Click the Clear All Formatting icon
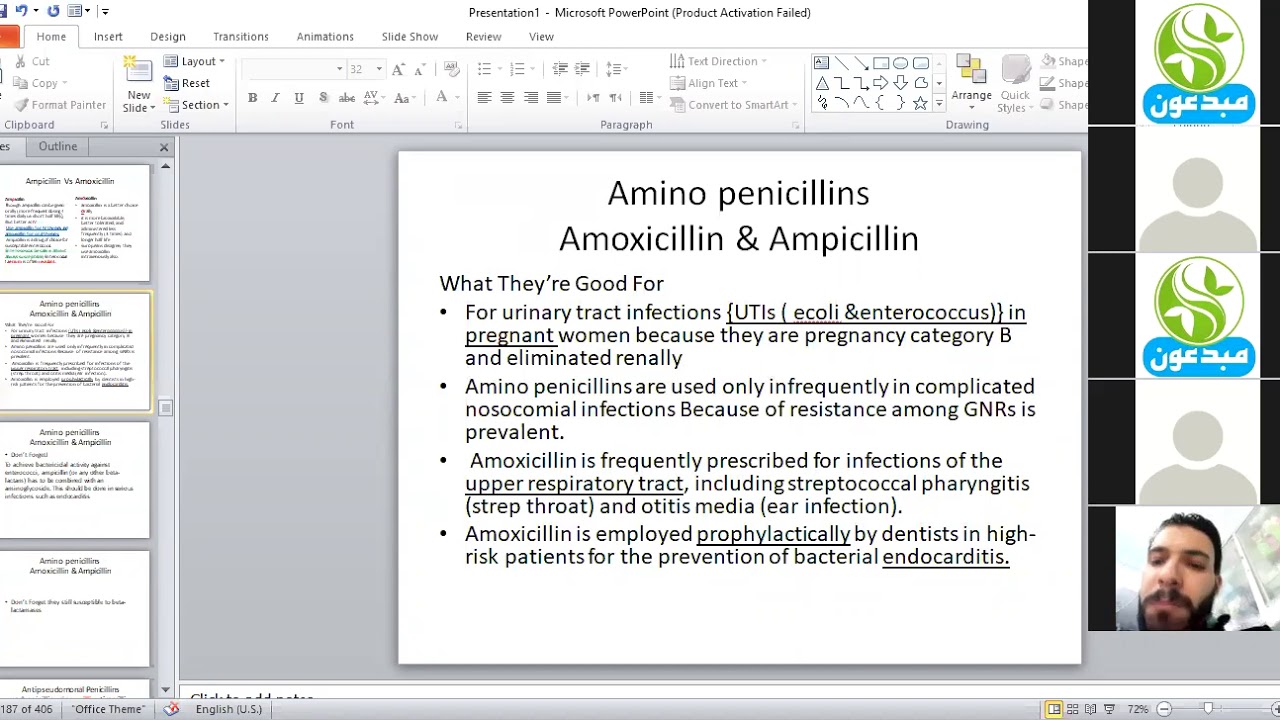Image resolution: width=1280 pixels, height=720 pixels. 451,69
